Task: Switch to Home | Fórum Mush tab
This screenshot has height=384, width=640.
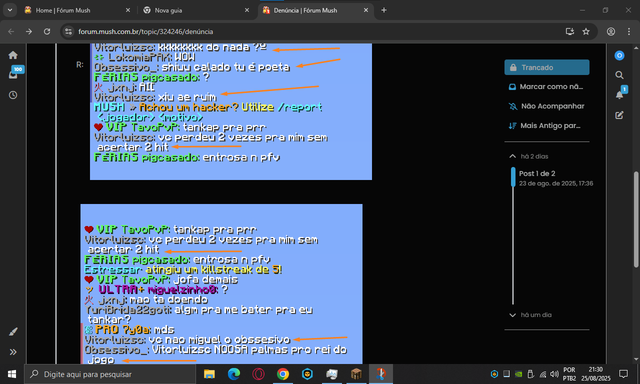Action: coord(78,10)
